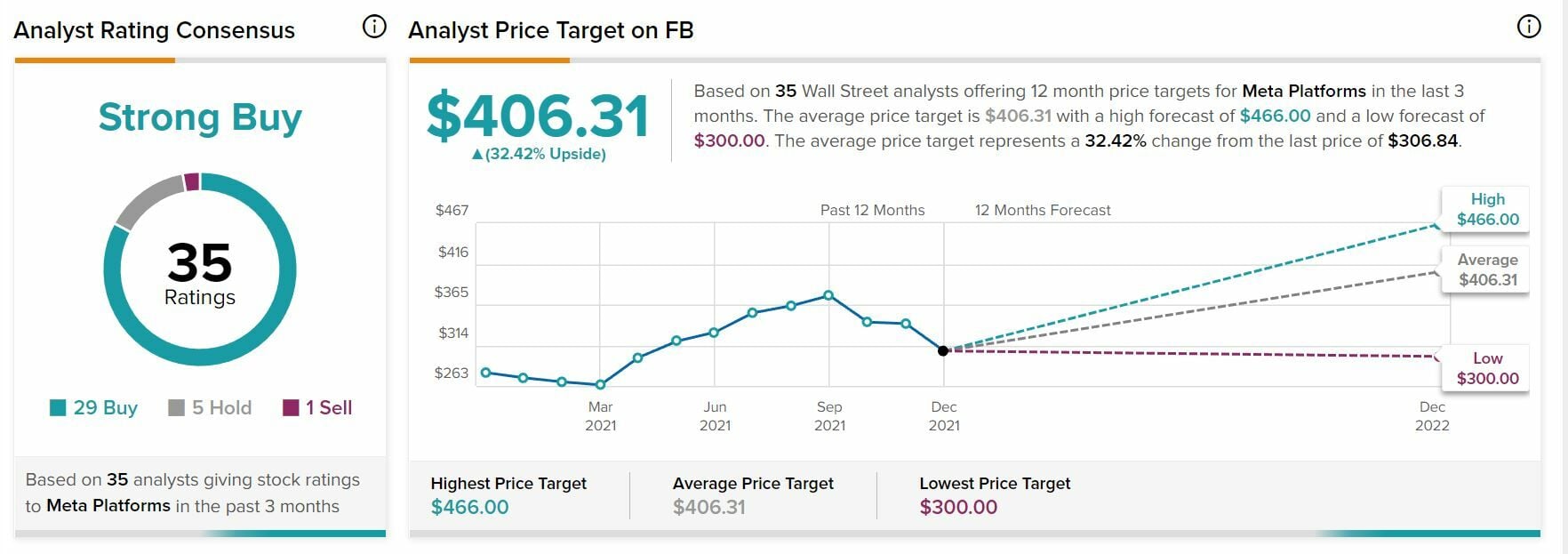
Task: Click Meta Platforms link in price description
Action: pos(1303,91)
